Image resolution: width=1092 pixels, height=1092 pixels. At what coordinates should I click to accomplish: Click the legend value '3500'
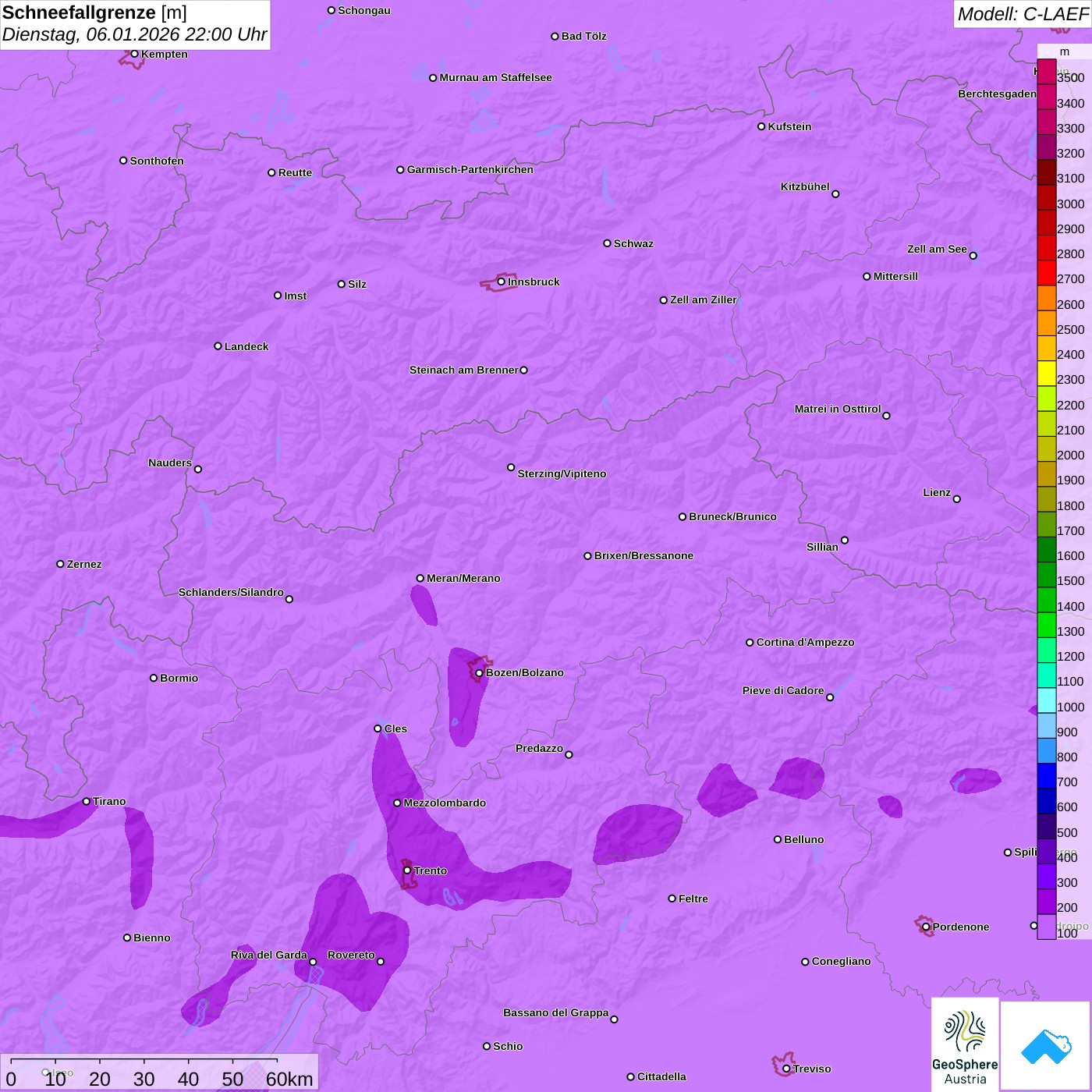1070,78
